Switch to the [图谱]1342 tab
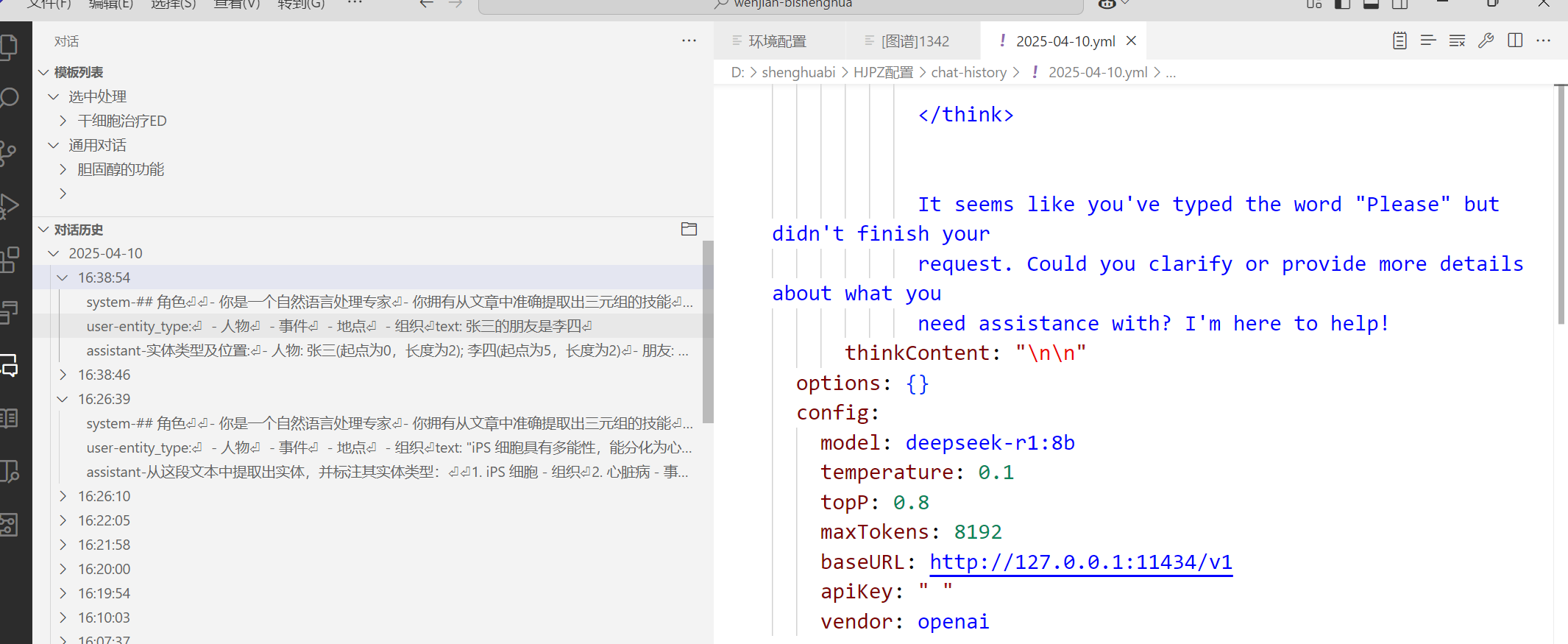 (x=915, y=41)
